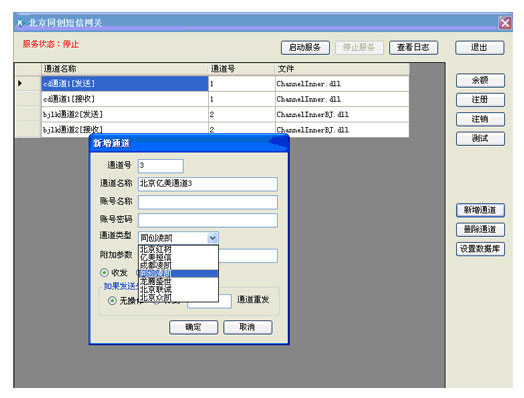Viewport: 524px width, 398px height.
Task: Check balance with 余额 button
Action: [x=480, y=80]
